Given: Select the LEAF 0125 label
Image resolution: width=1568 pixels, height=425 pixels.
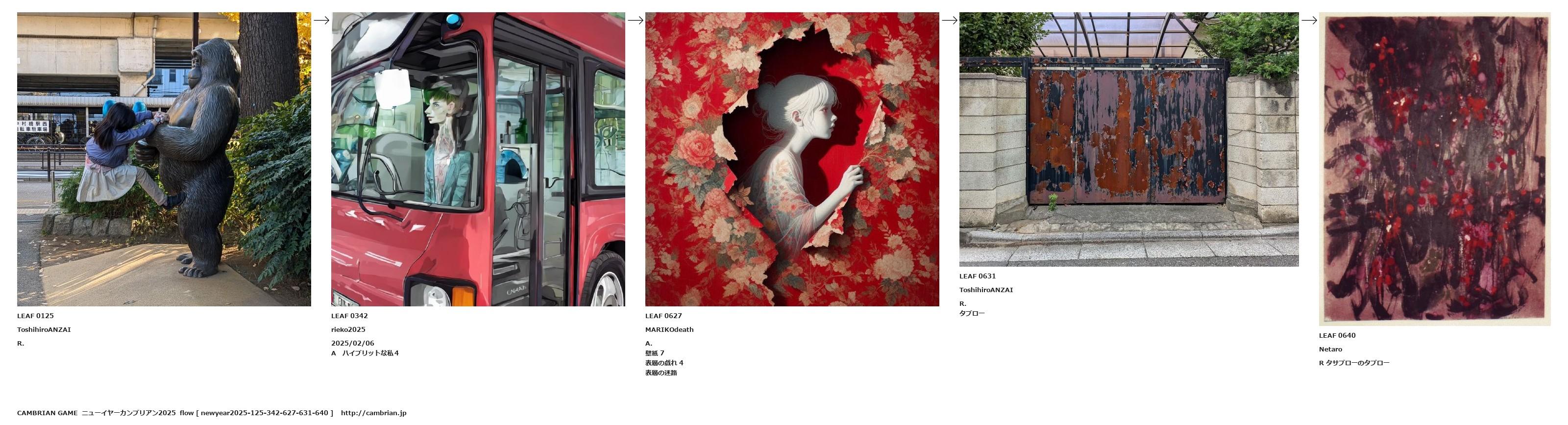Looking at the screenshot, I should (x=35, y=316).
